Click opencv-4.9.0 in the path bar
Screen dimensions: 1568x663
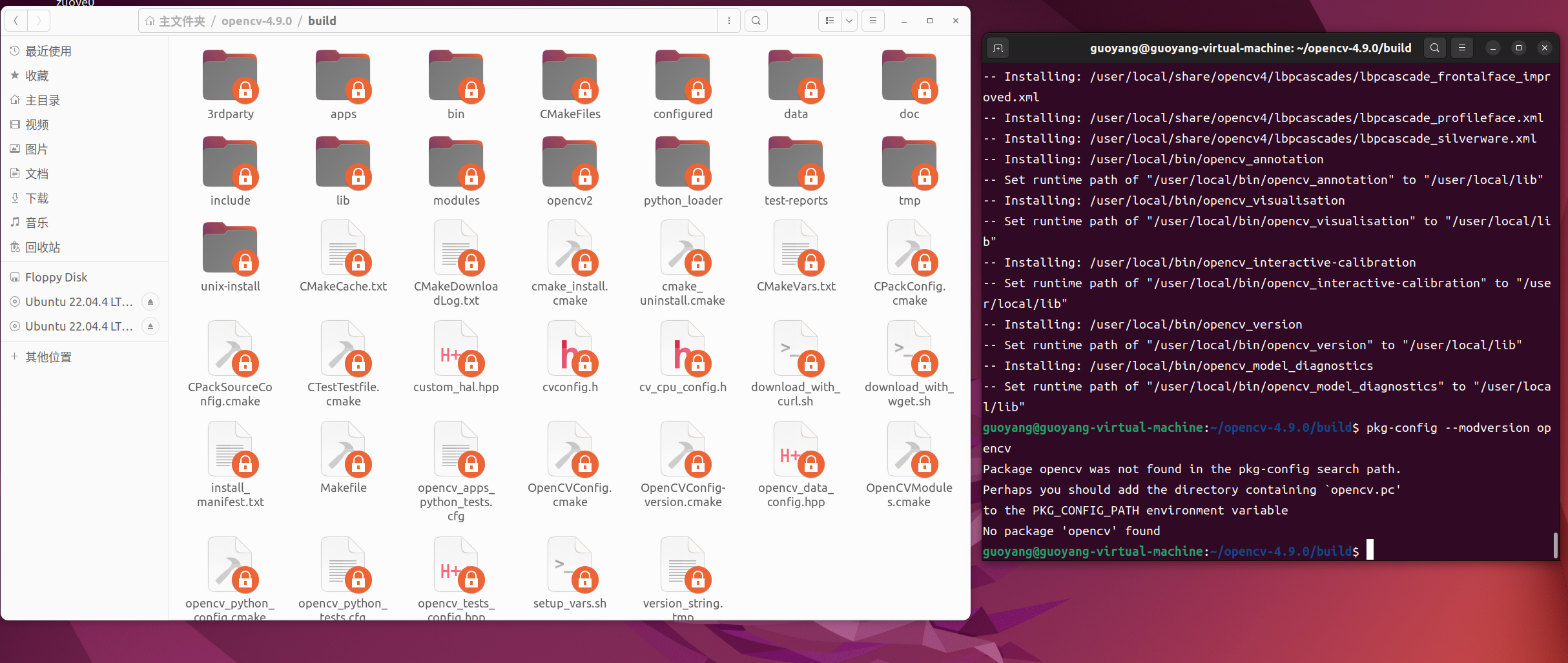tap(256, 21)
